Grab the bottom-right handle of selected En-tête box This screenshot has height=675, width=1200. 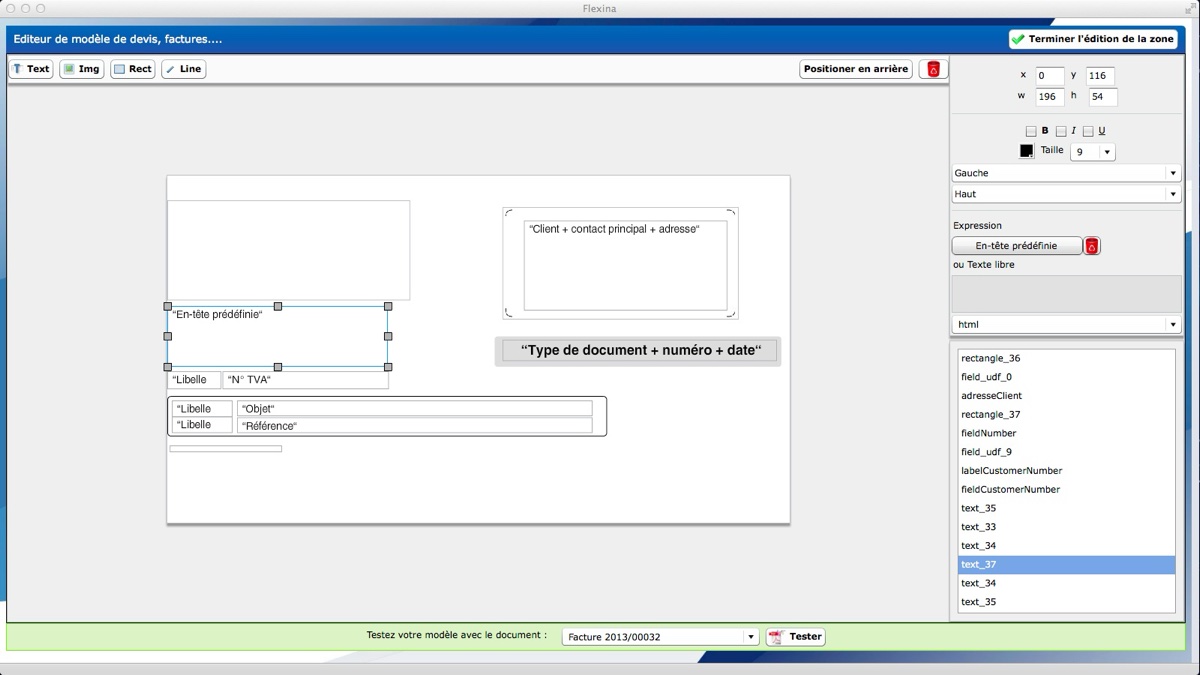coord(388,366)
